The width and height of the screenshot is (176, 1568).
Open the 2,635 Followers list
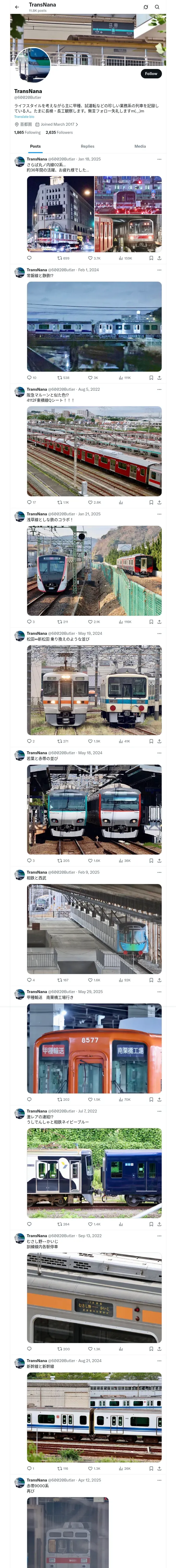pyautogui.click(x=59, y=132)
